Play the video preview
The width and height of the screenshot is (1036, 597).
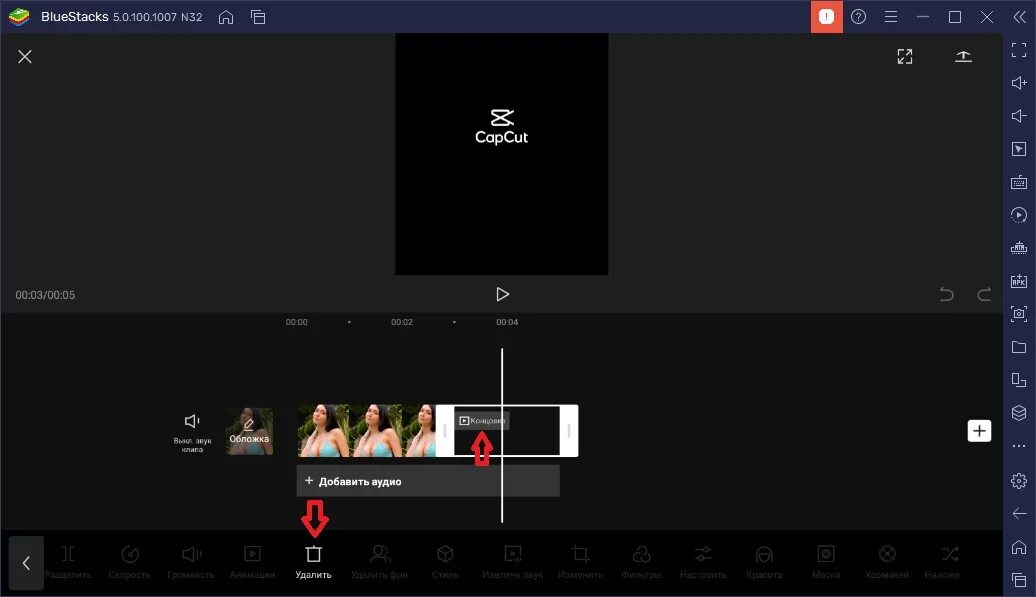(x=502, y=294)
